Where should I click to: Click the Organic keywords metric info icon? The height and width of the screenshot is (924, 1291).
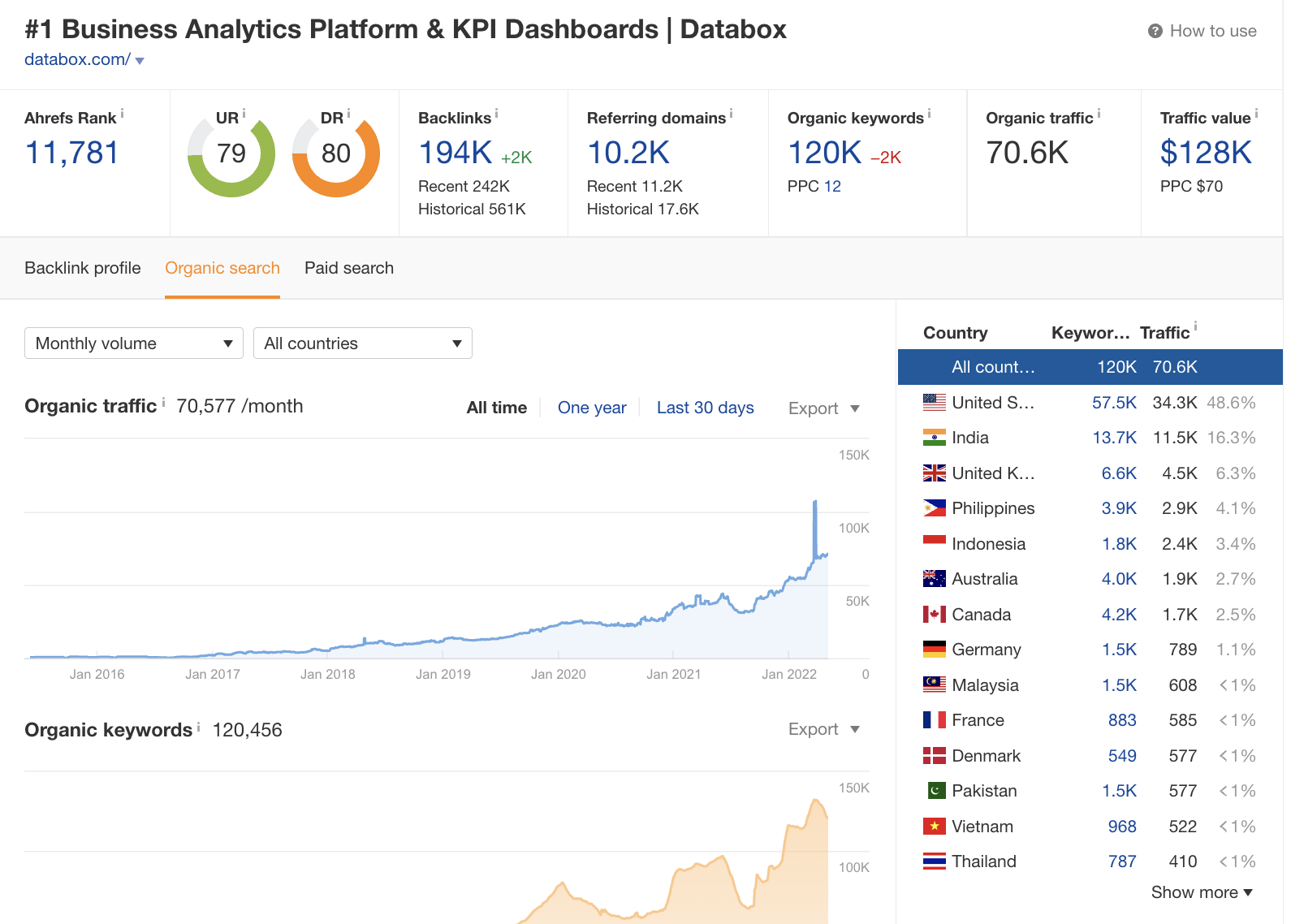click(929, 114)
